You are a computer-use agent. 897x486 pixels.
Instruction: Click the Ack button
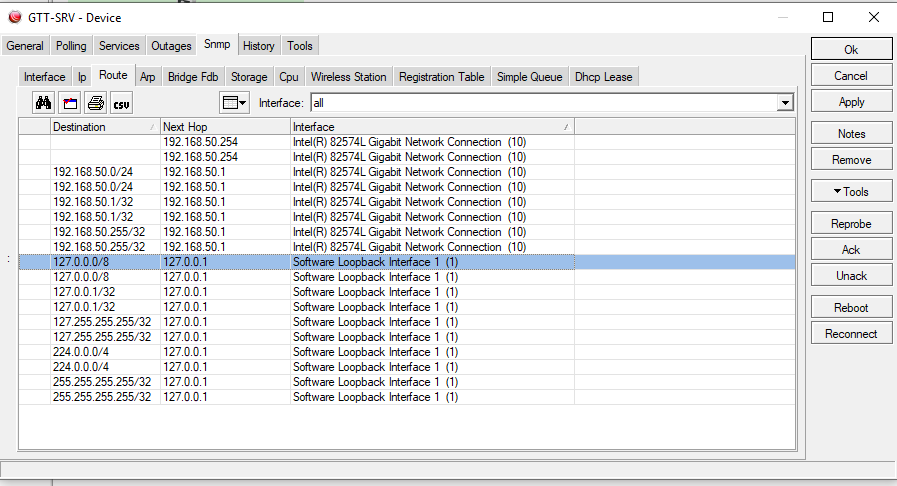click(x=851, y=249)
